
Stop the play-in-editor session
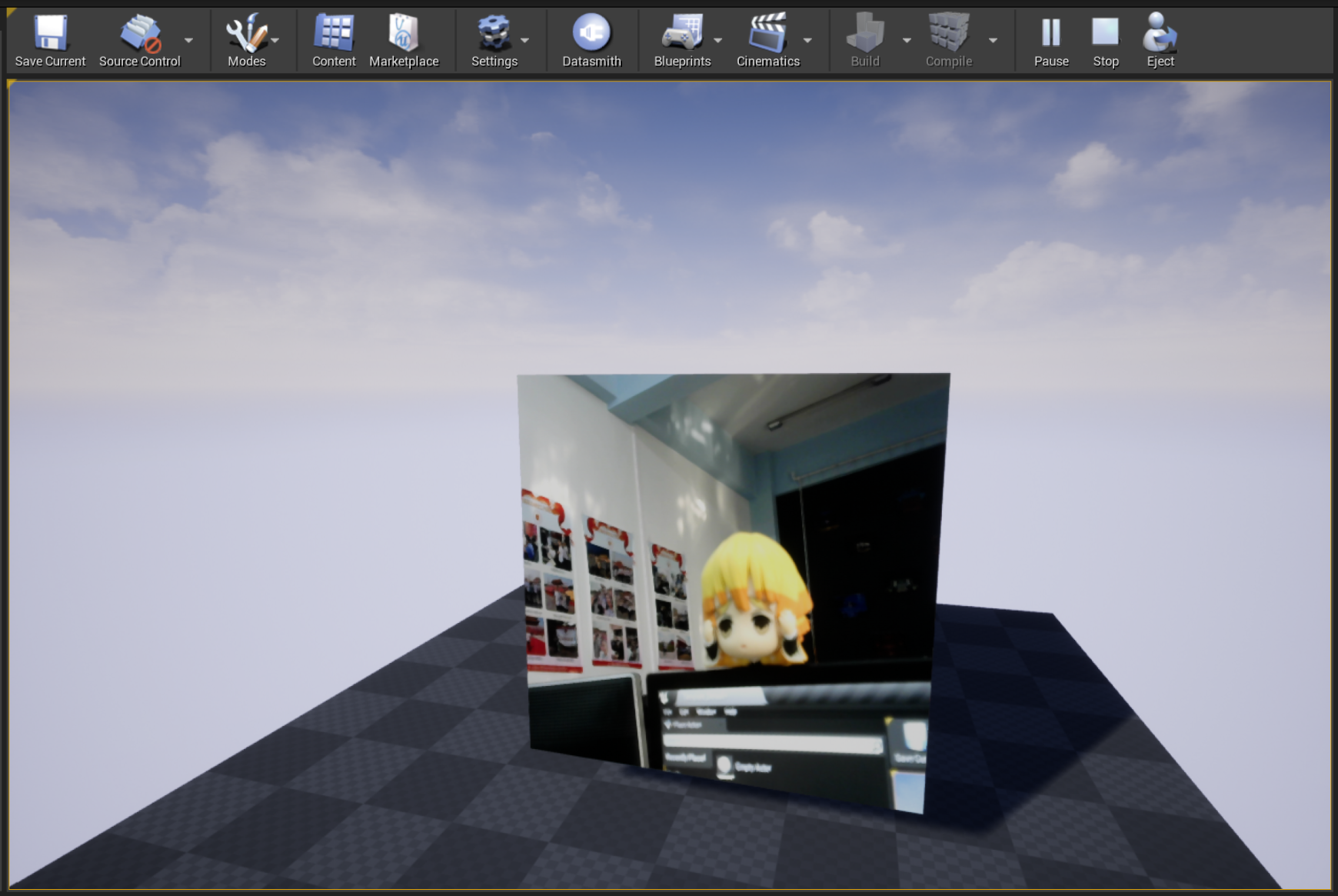tap(1106, 31)
